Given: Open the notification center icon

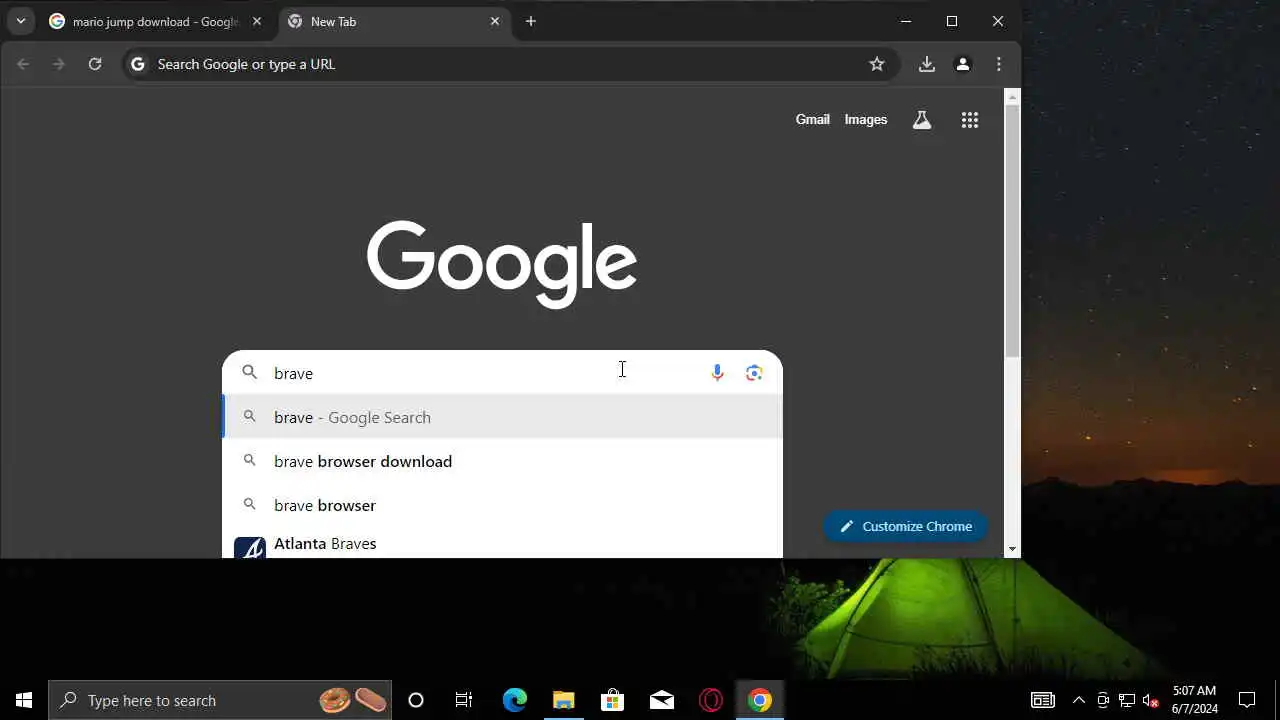Looking at the screenshot, I should point(1247,700).
